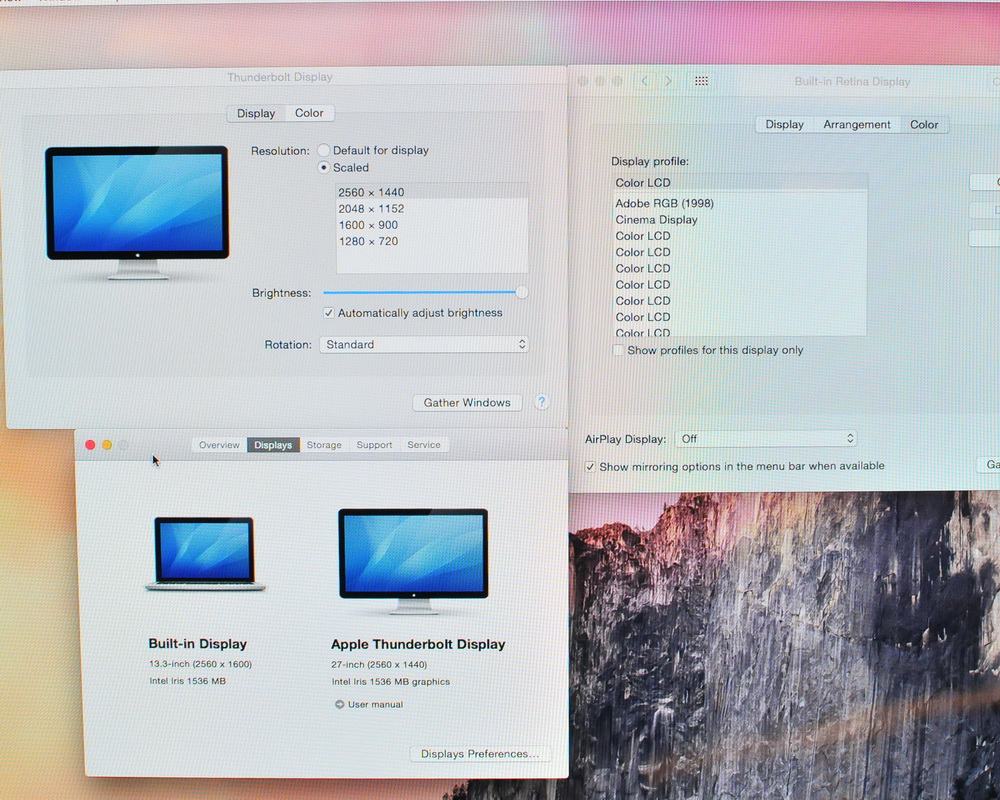The image size is (1000, 800).
Task: Select the Cinema Display profile
Action: [740, 219]
